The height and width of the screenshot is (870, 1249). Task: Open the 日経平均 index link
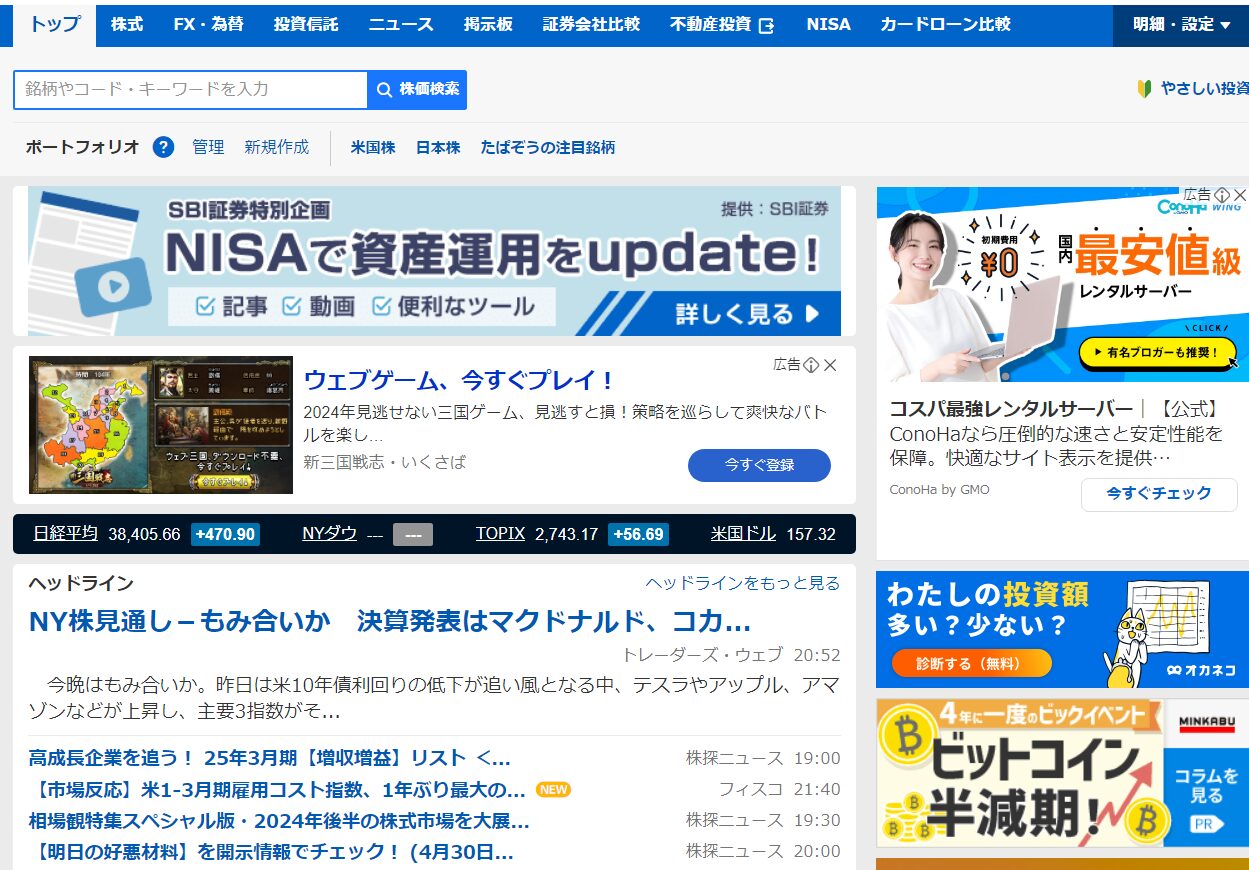(x=65, y=533)
